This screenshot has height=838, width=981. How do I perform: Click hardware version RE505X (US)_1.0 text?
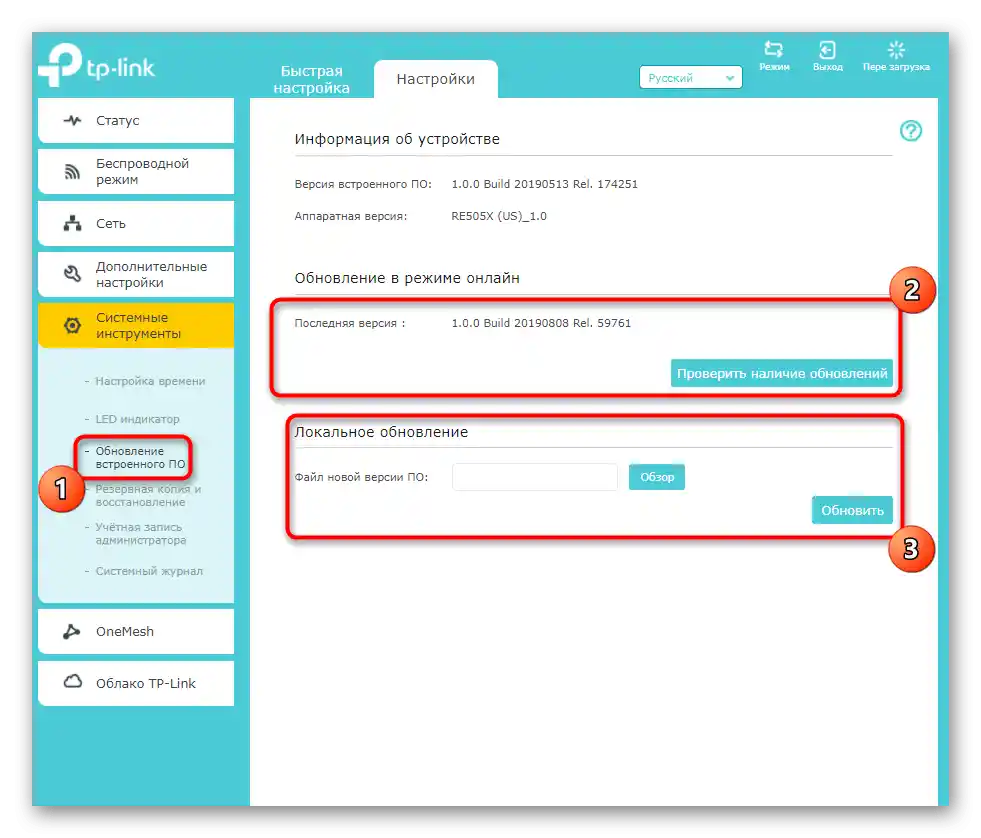click(x=499, y=217)
